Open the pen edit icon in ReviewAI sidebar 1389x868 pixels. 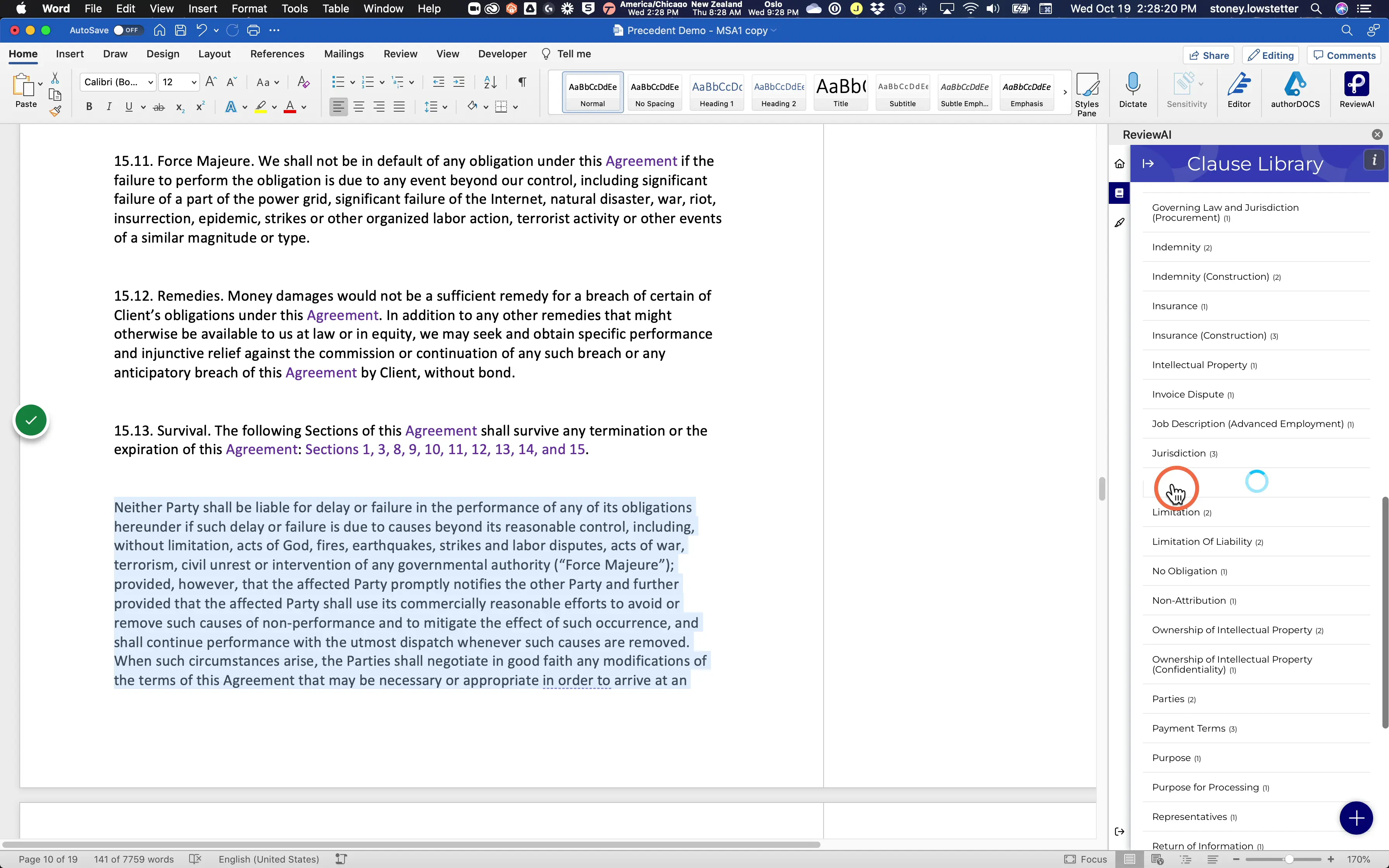1119,223
